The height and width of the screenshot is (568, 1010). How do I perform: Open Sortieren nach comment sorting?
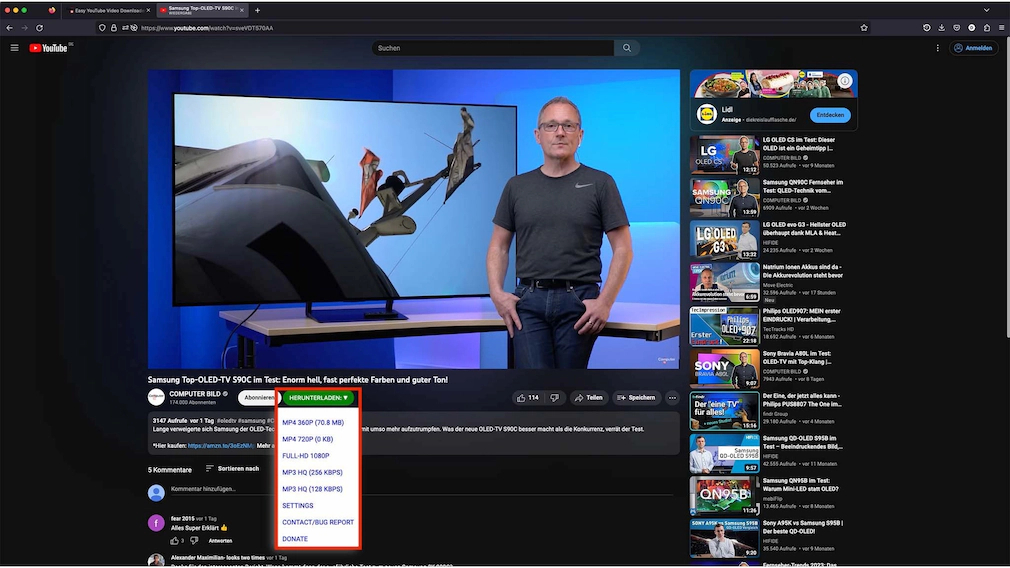232,469
